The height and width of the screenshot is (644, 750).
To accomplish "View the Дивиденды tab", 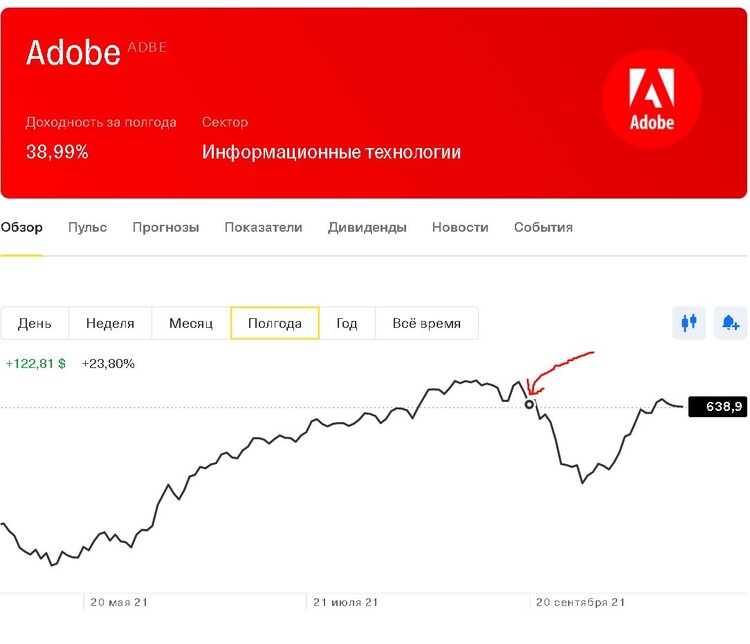I will [367, 227].
